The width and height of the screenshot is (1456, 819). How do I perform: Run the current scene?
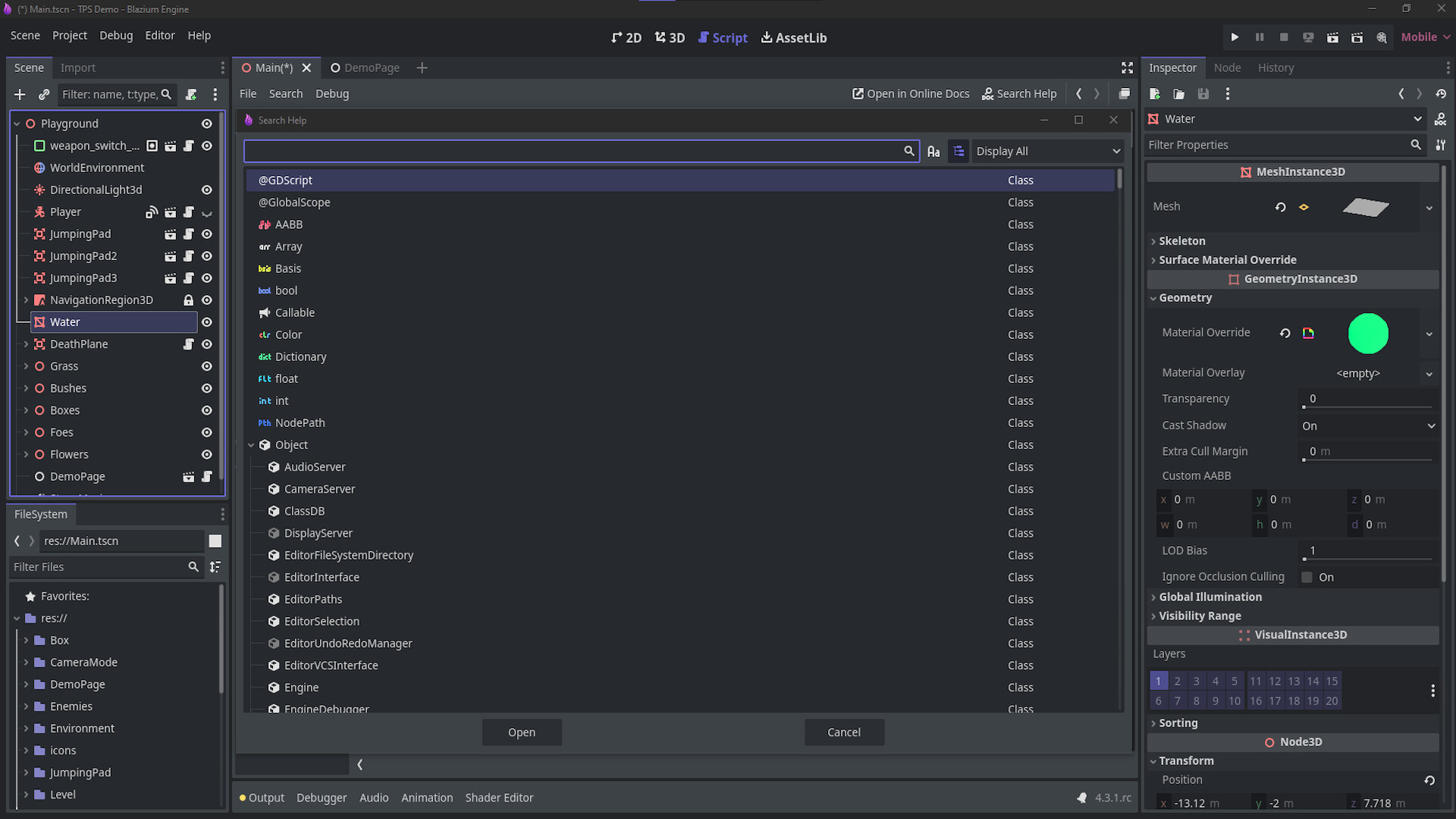1332,36
